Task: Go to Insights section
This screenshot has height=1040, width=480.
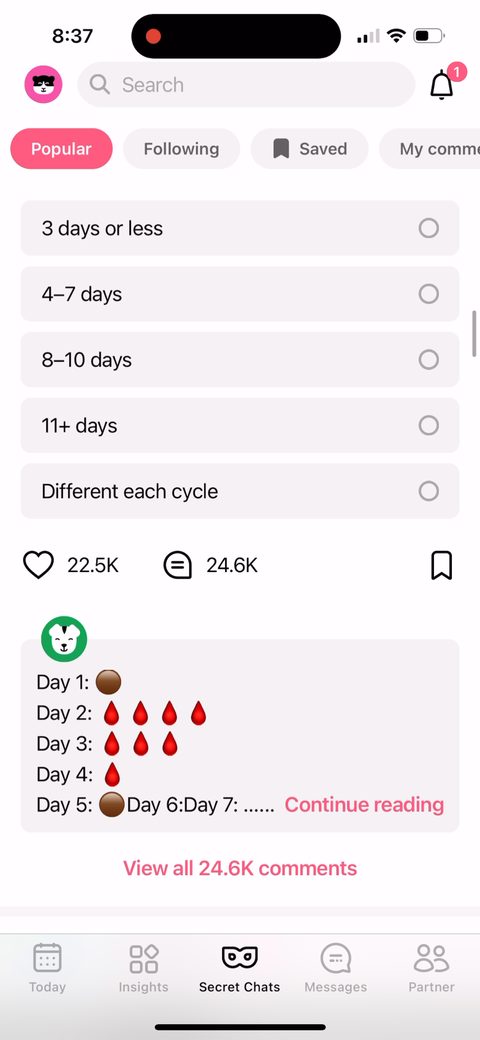Action: pyautogui.click(x=143, y=967)
